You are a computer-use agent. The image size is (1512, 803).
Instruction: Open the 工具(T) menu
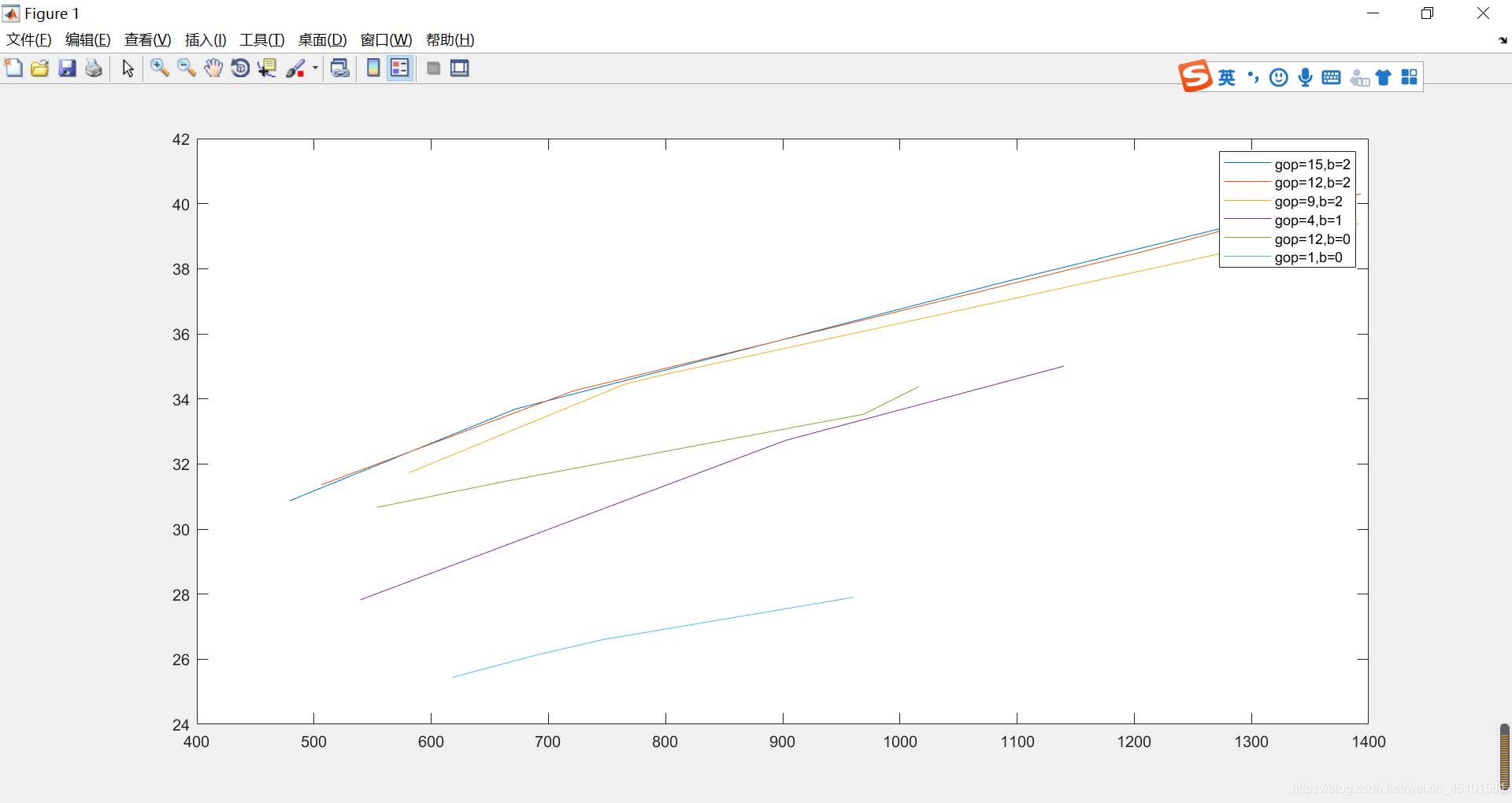tap(262, 40)
